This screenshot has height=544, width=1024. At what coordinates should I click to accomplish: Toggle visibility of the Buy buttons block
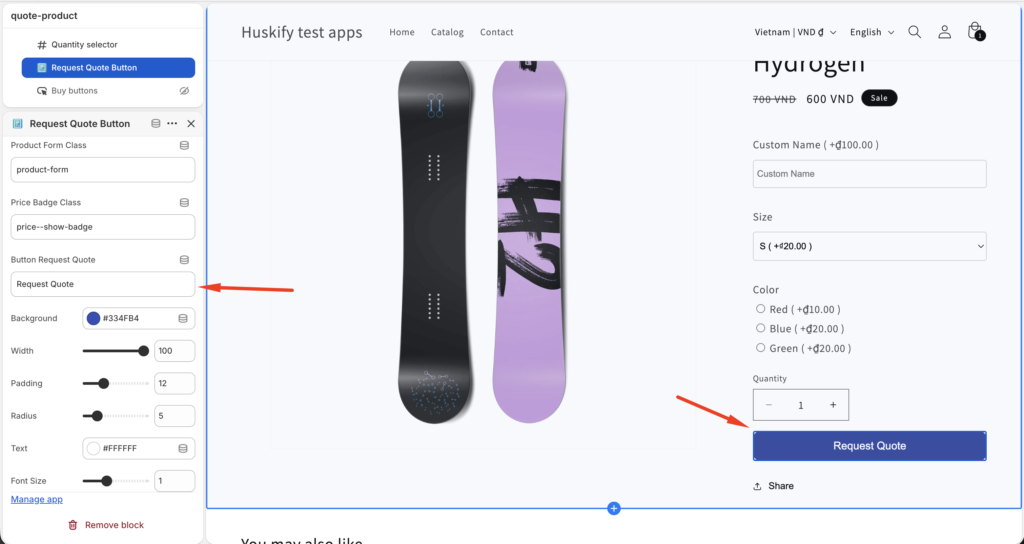point(184,91)
